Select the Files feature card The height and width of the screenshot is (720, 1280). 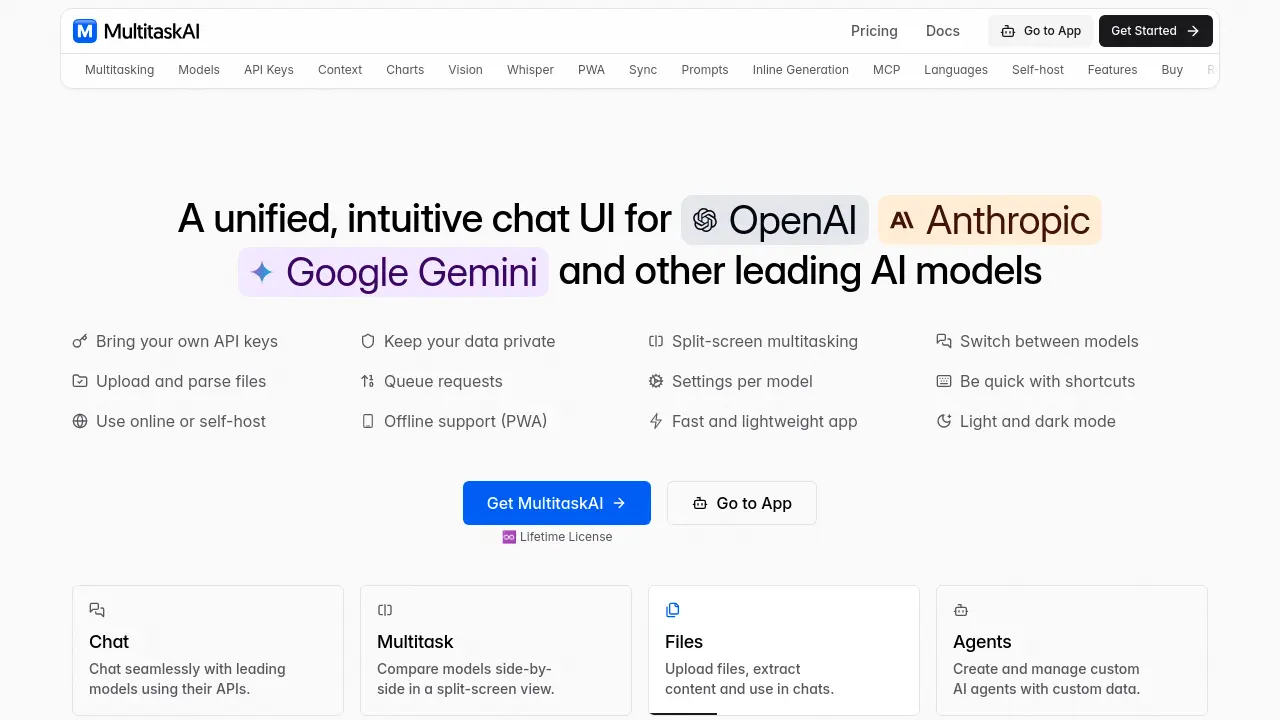pyautogui.click(x=784, y=650)
